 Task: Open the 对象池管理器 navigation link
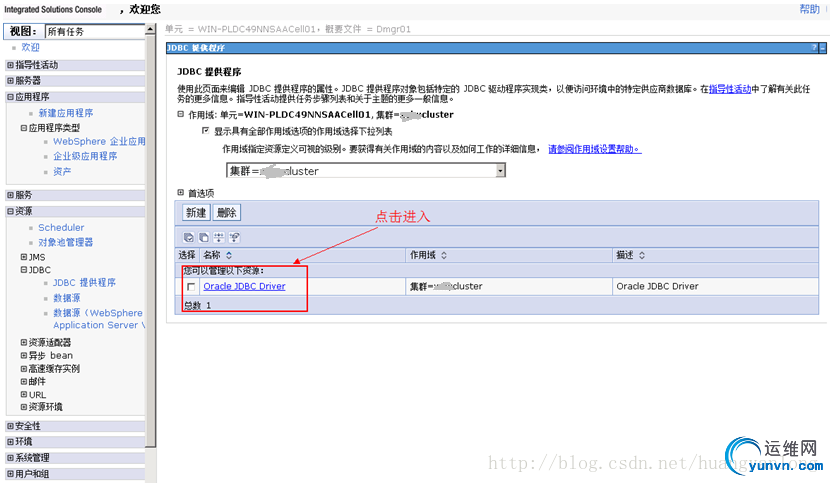tap(66, 242)
